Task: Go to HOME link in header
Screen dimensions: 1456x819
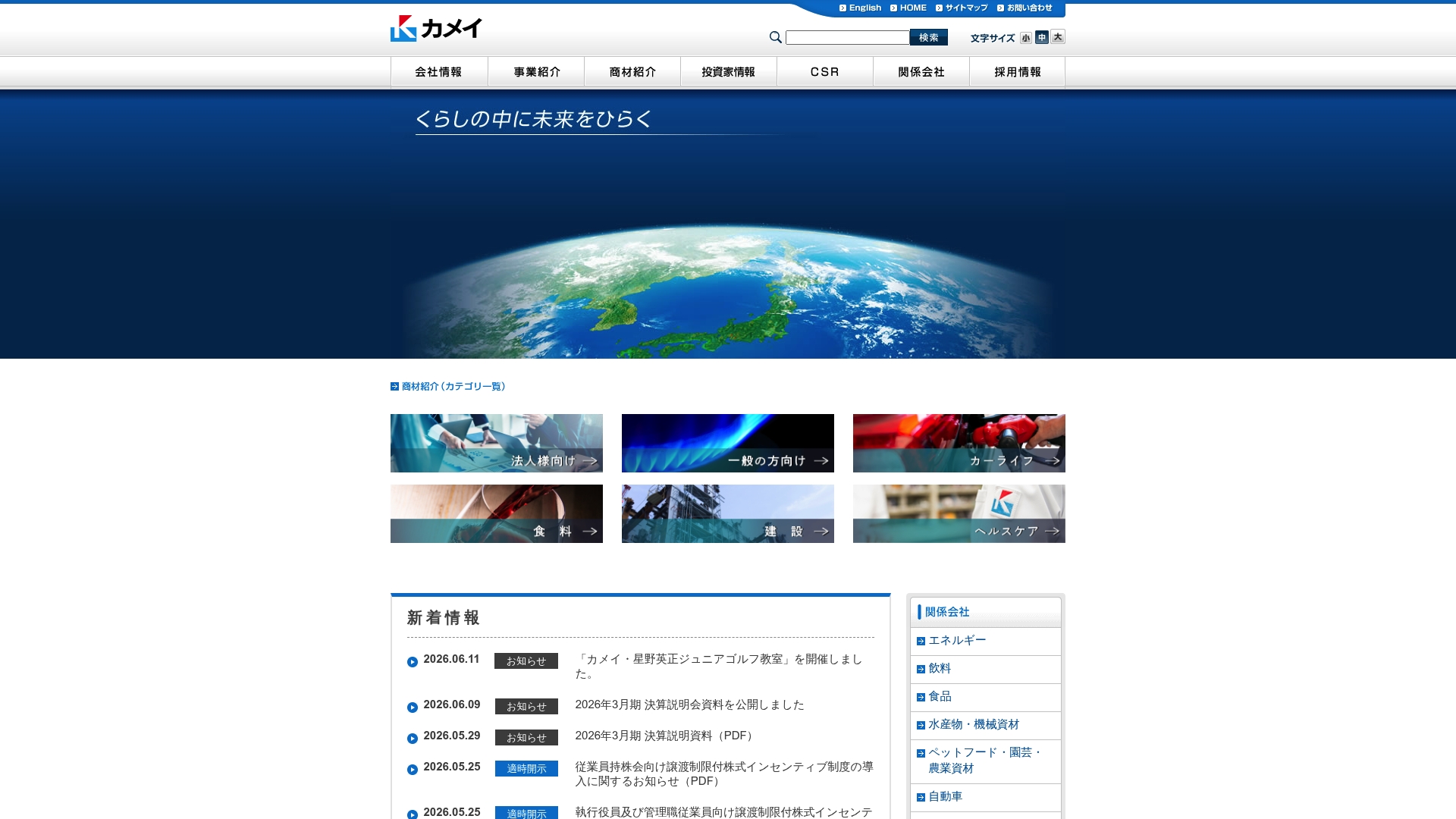Action: pos(908,8)
